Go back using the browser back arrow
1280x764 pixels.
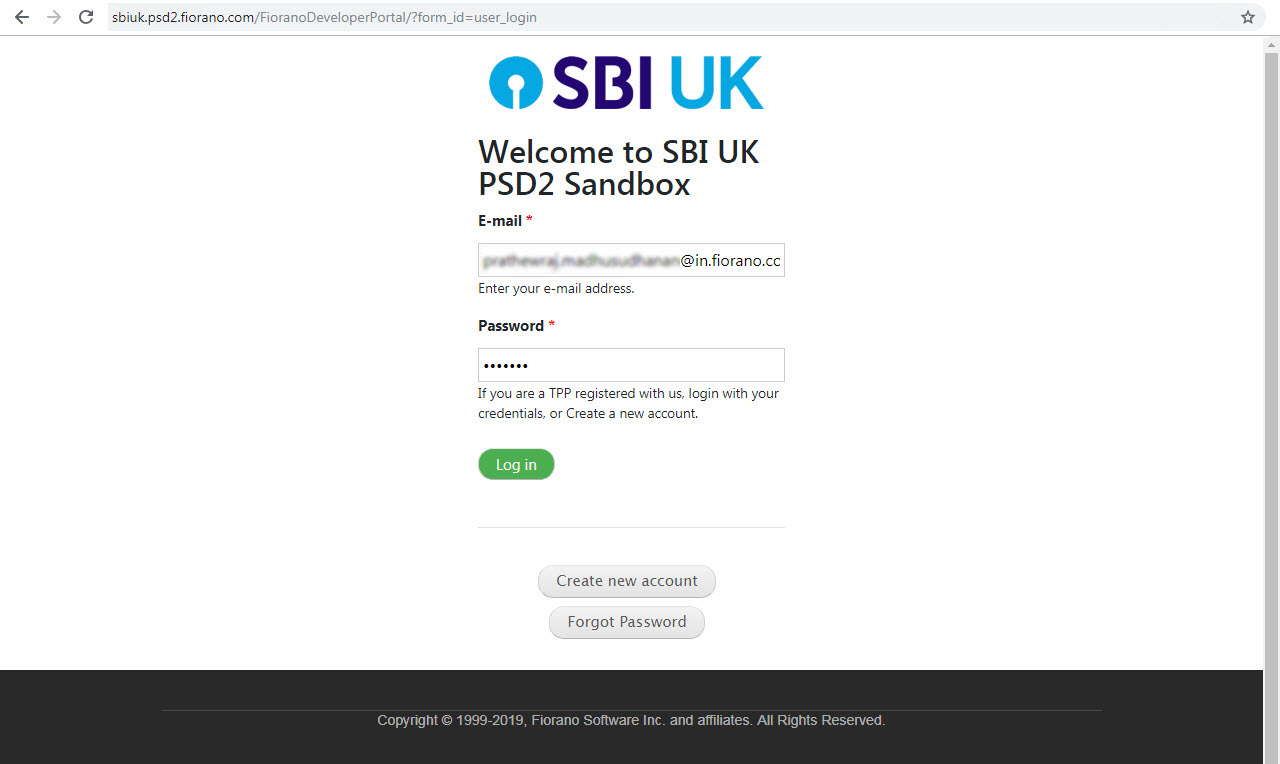click(21, 17)
